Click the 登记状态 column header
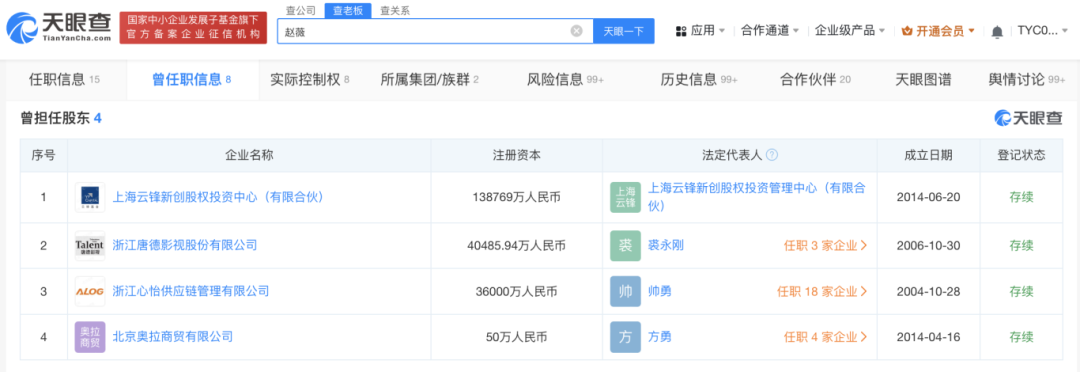Viewport: 1080px width, 372px height. tap(1021, 155)
